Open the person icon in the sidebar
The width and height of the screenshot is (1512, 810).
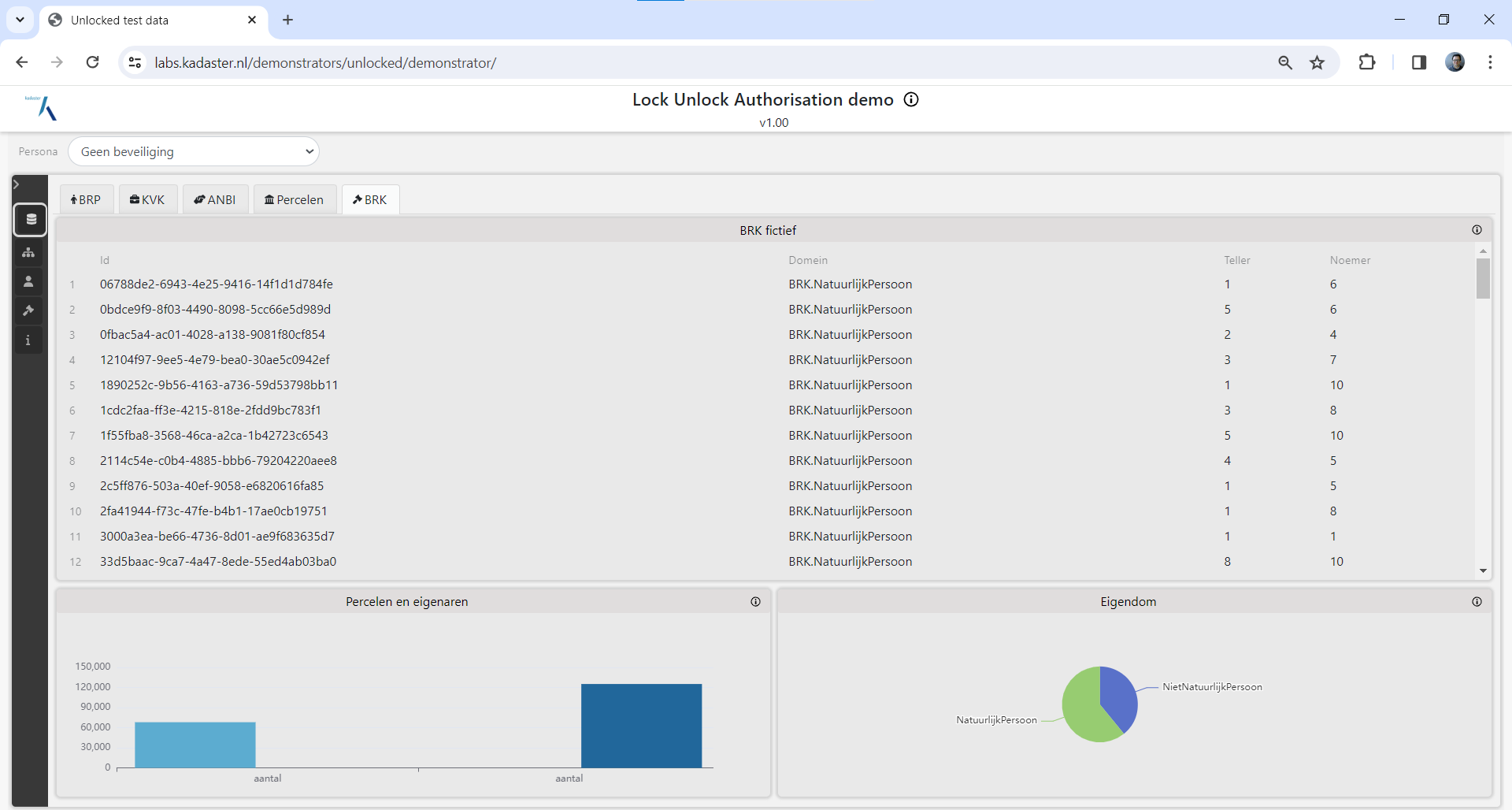click(x=28, y=281)
